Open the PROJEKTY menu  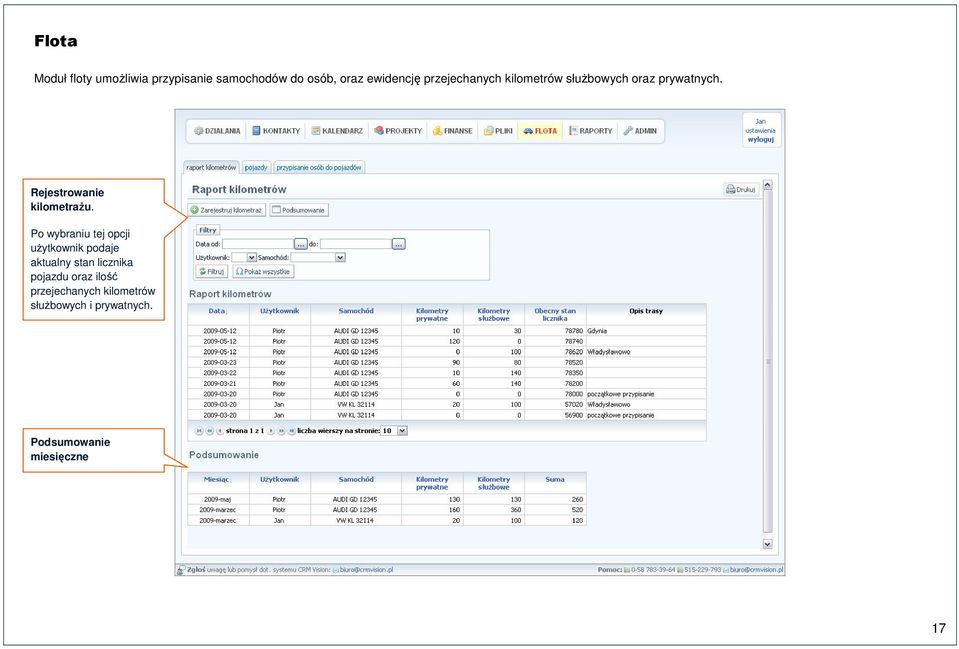coord(398,131)
